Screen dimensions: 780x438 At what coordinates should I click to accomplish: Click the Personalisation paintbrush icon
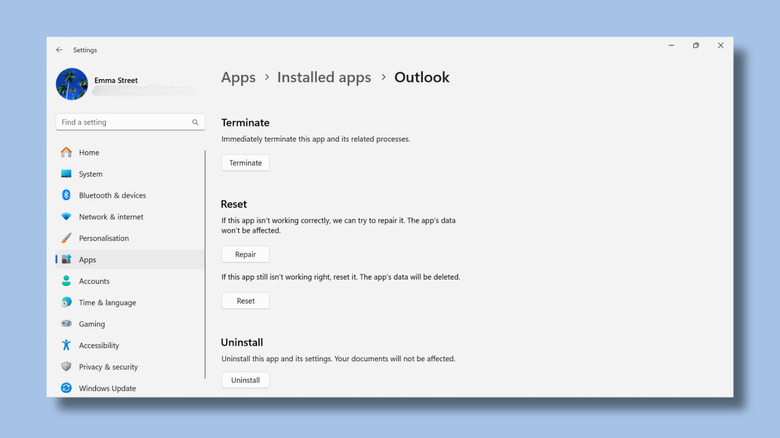pyautogui.click(x=66, y=238)
